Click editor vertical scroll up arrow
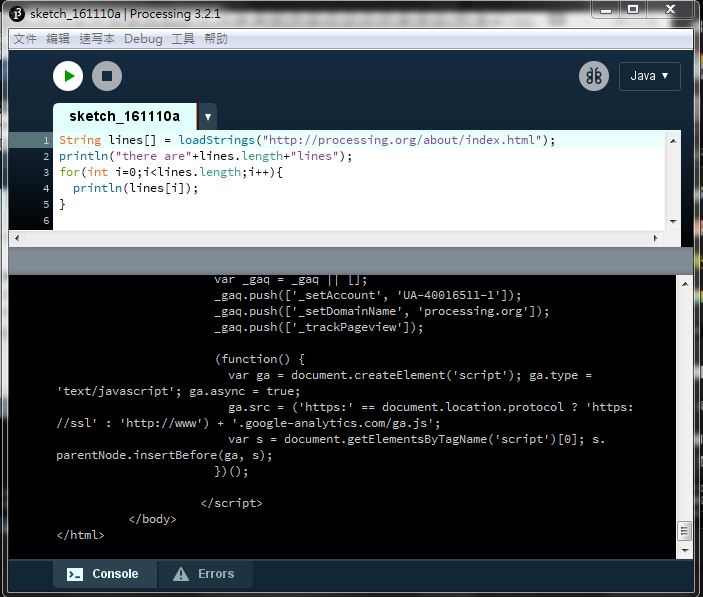 [673, 141]
